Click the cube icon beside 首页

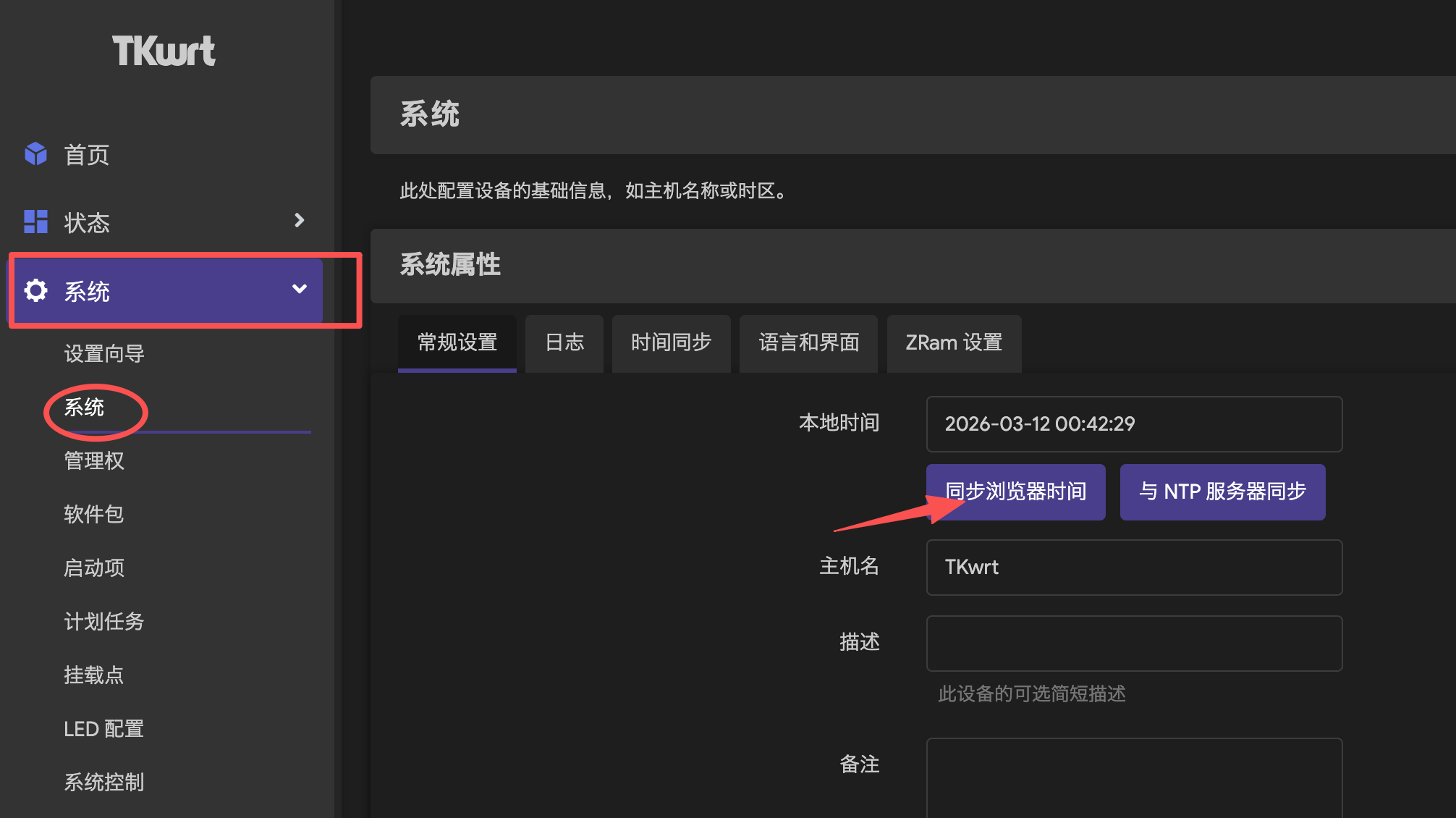click(x=35, y=154)
